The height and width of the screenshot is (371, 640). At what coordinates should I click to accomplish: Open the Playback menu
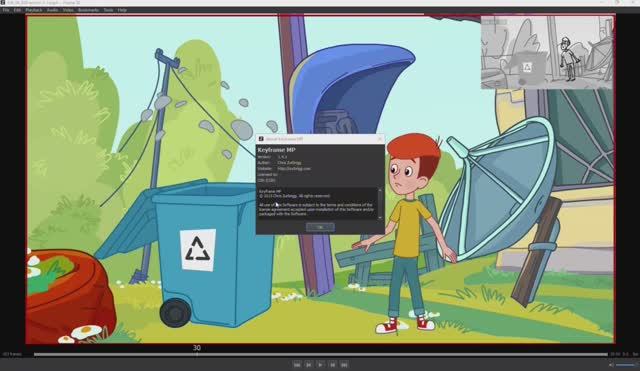(x=34, y=10)
